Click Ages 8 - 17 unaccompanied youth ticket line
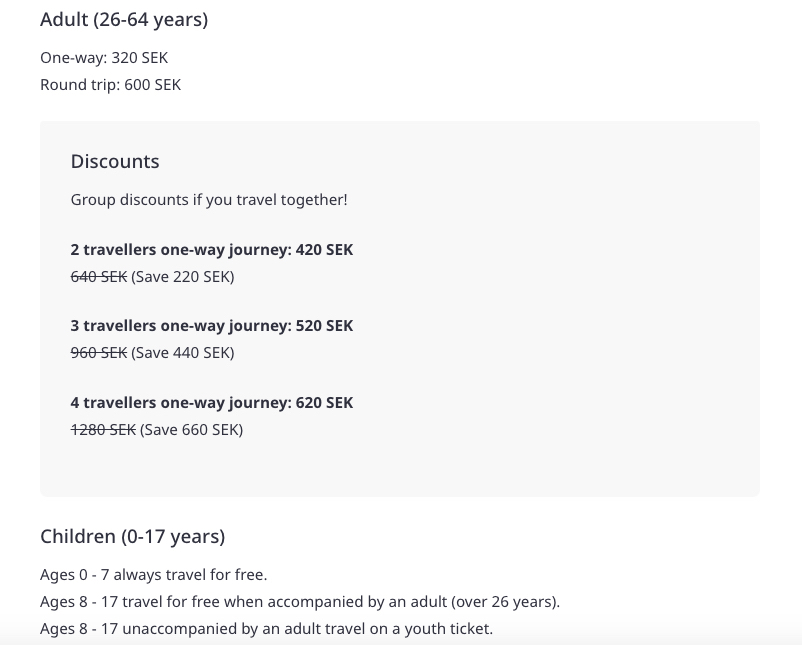The width and height of the screenshot is (802, 645). pos(266,629)
